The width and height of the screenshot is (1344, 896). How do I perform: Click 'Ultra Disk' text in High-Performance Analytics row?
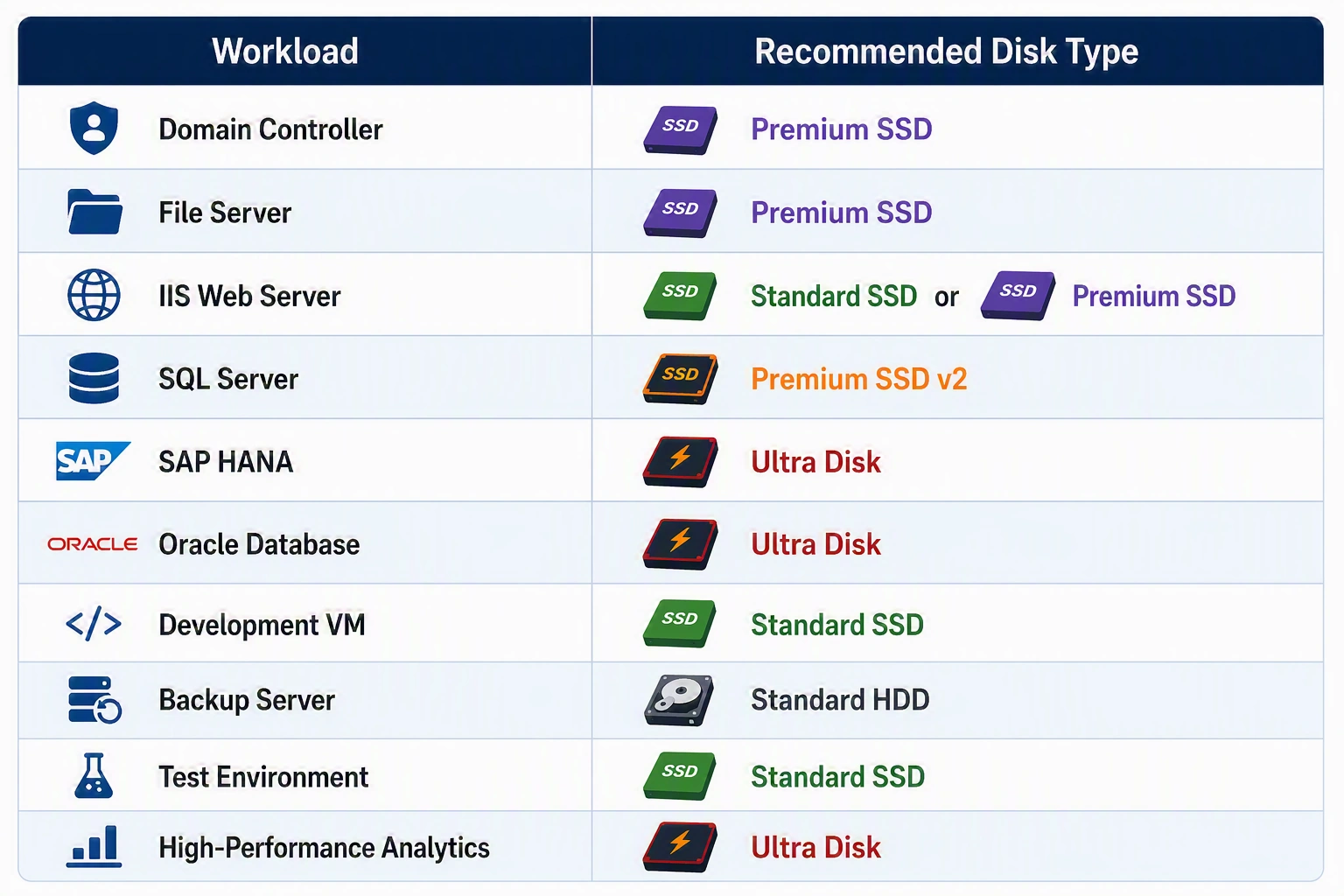coord(815,848)
